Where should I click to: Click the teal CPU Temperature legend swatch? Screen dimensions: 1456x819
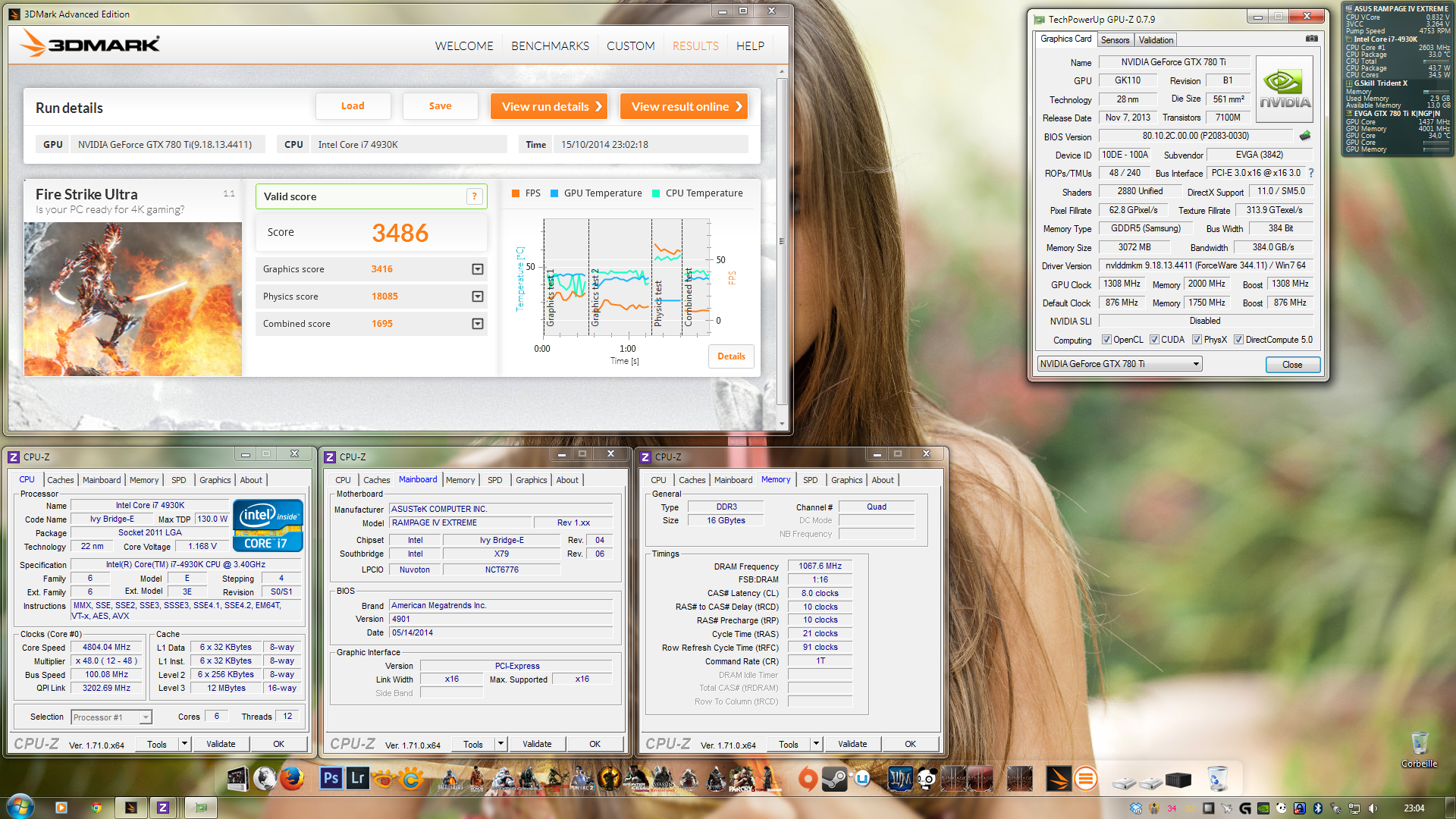coord(656,193)
